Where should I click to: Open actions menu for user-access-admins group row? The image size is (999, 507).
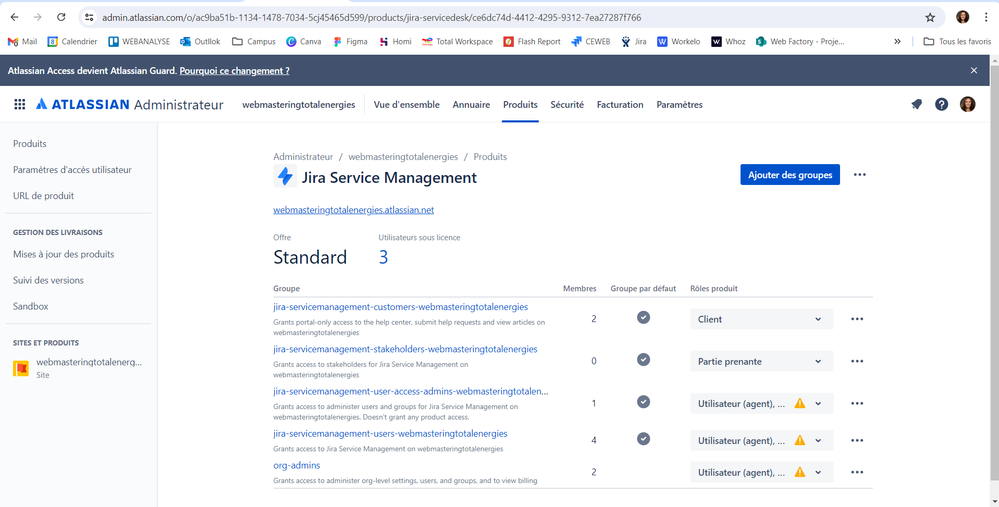[857, 403]
